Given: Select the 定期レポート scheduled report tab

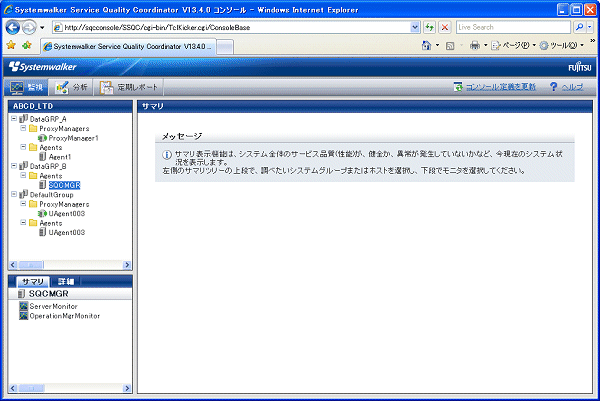Looking at the screenshot, I should (129, 88).
